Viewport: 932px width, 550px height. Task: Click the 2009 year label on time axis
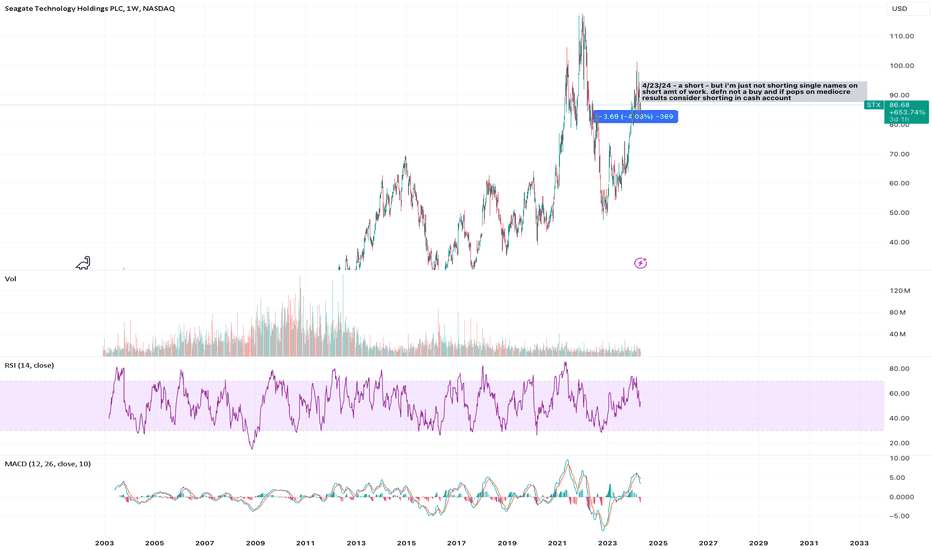point(256,543)
